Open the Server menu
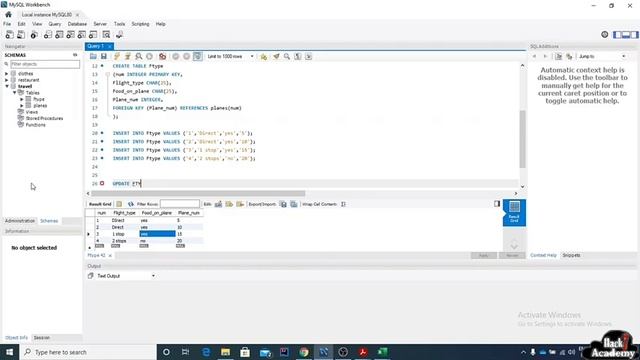Image resolution: width=640 pixels, height=360 pixels. pos(100,24)
